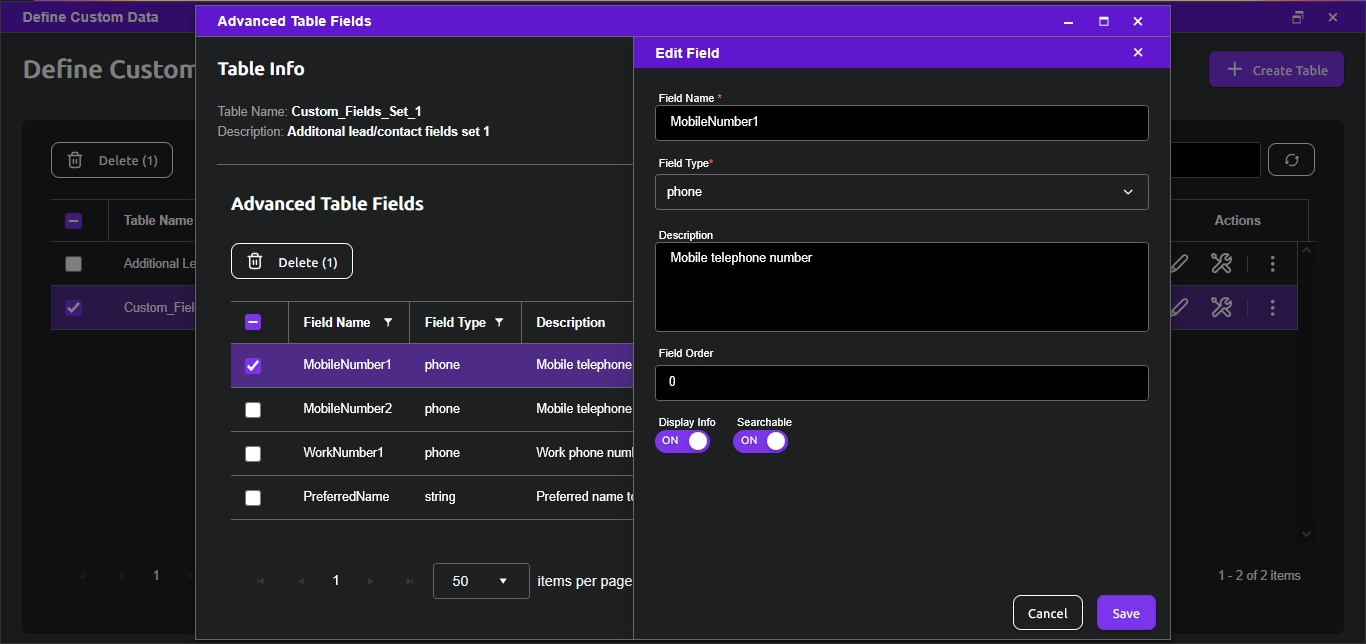Go to next page in Advanced Table Fields pager
Screen dimensions: 1366x644
pyautogui.click(x=371, y=581)
